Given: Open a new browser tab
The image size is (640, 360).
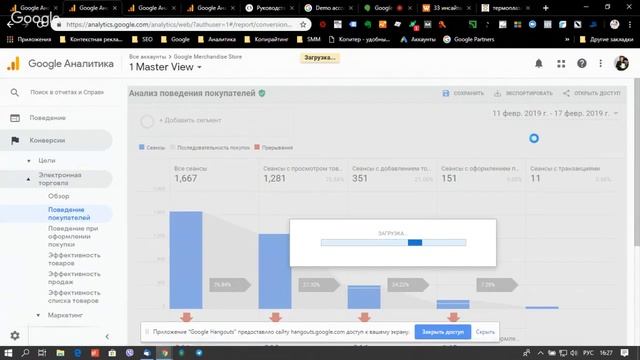Looking at the screenshot, I should click(x=546, y=8).
